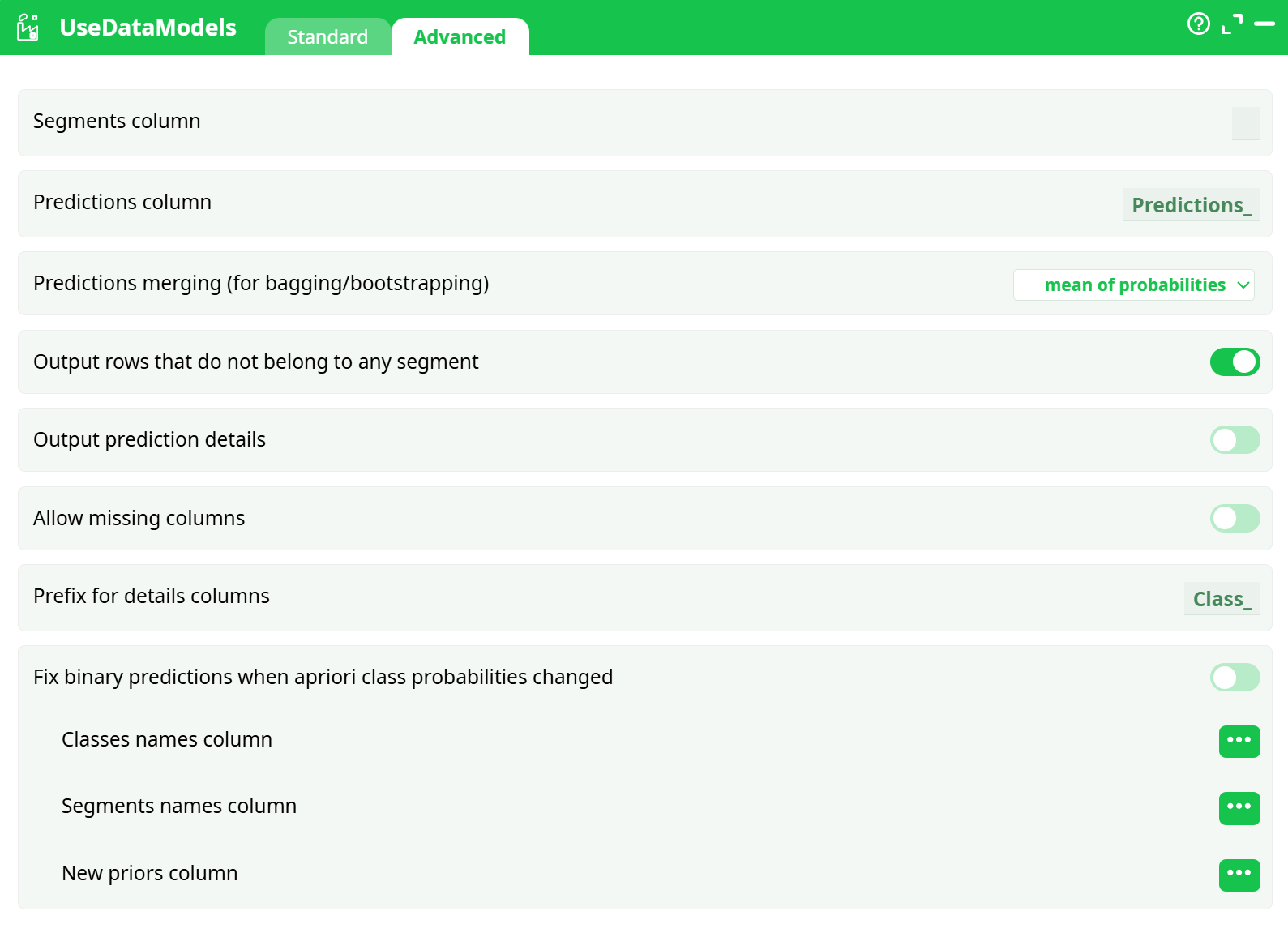Open the Predictions merging dropdown

1133,285
